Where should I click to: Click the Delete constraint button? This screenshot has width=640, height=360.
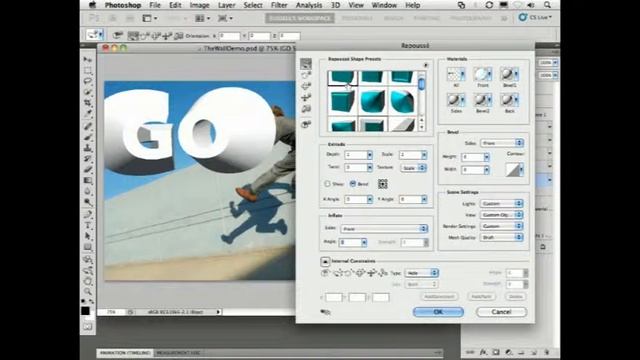[516, 297]
